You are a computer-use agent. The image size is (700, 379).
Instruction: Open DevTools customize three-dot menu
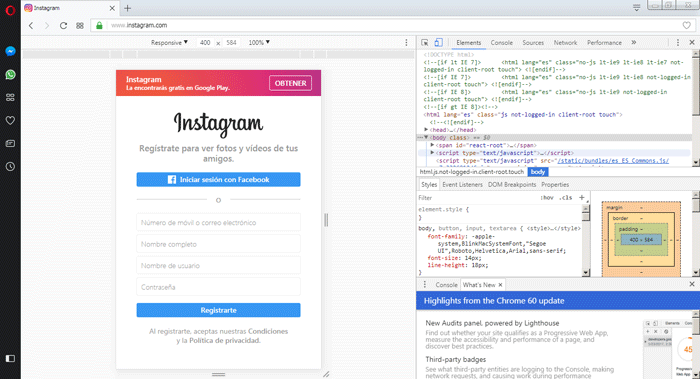coord(678,42)
